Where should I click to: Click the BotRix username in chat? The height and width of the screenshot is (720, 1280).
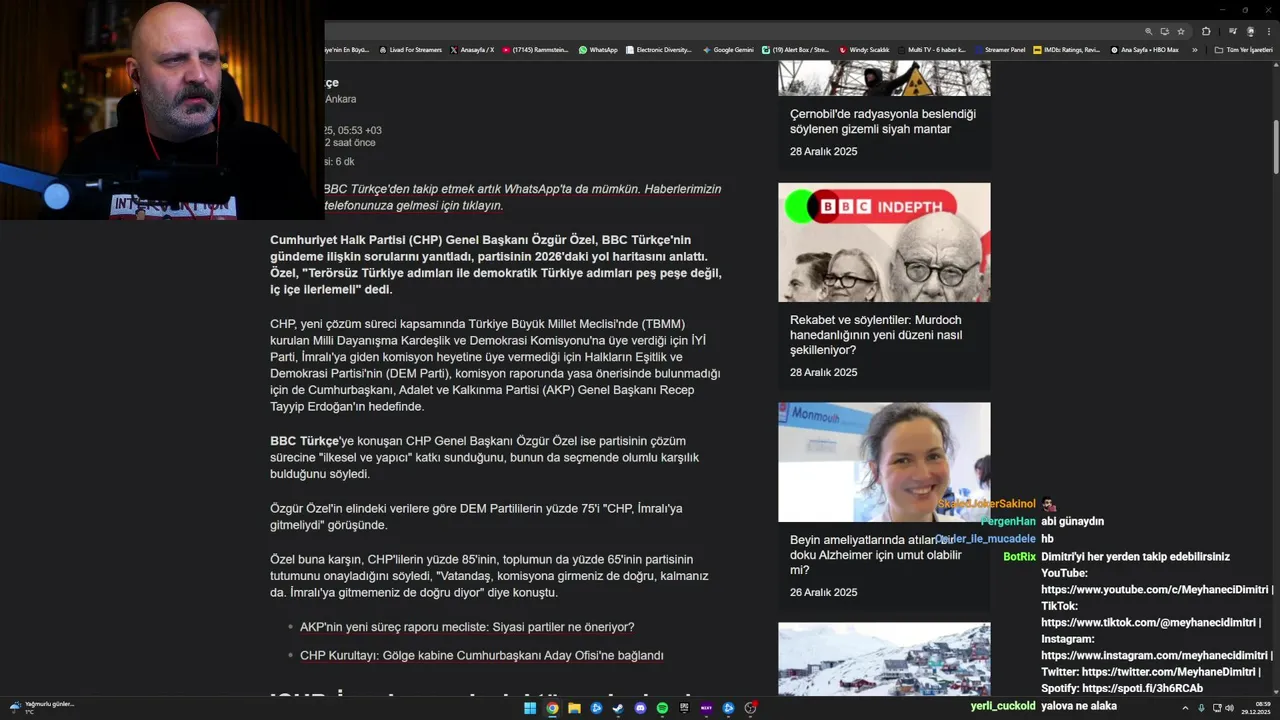point(1019,556)
